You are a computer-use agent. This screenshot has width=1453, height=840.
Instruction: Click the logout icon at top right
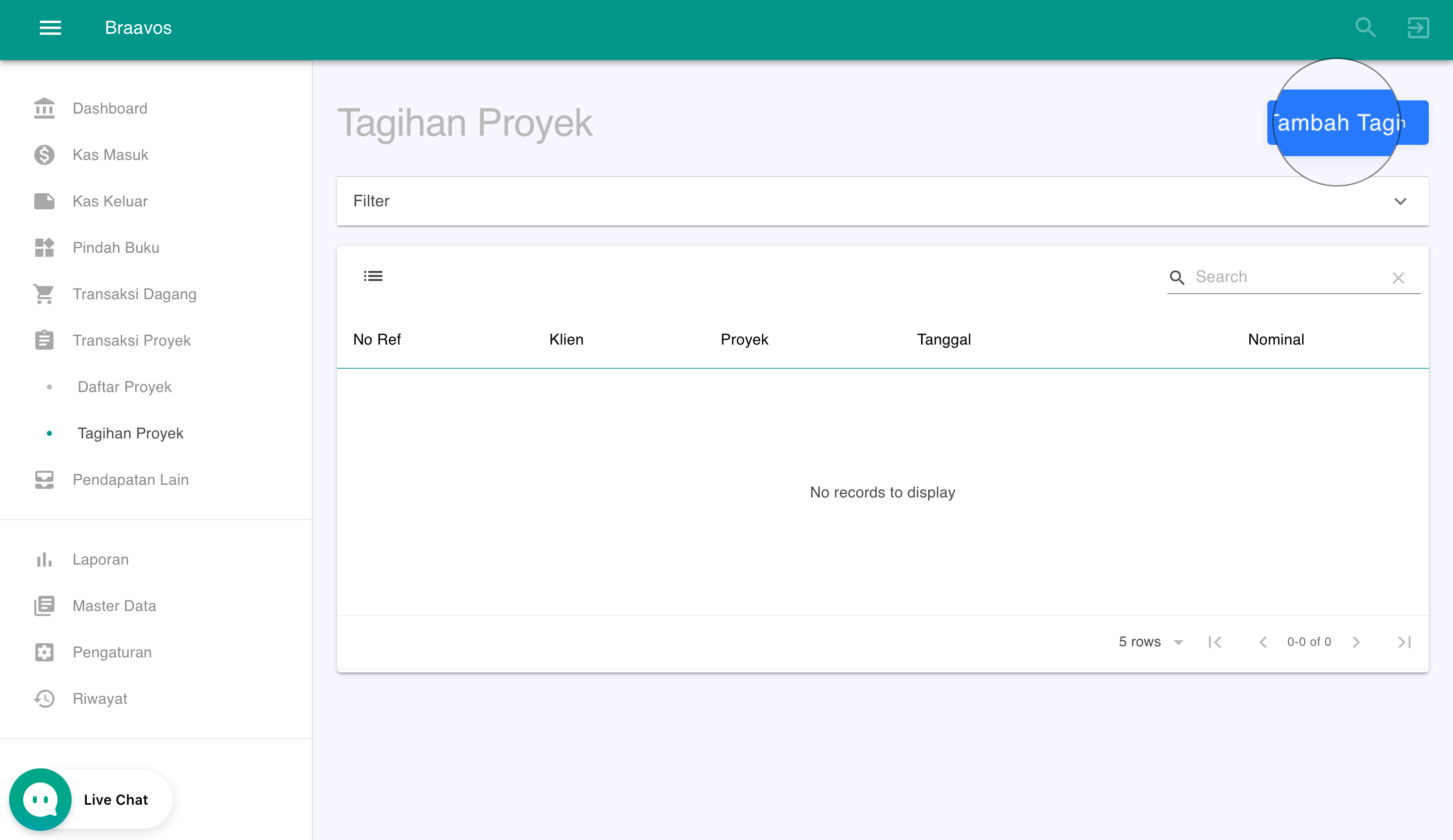(x=1418, y=27)
